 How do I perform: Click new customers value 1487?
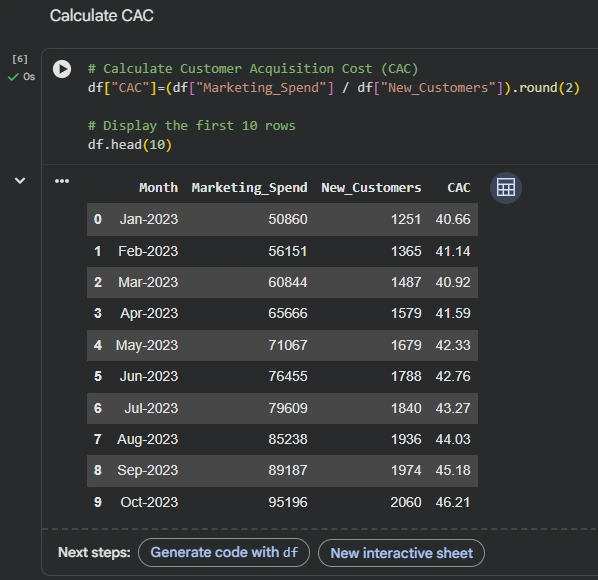tap(406, 282)
